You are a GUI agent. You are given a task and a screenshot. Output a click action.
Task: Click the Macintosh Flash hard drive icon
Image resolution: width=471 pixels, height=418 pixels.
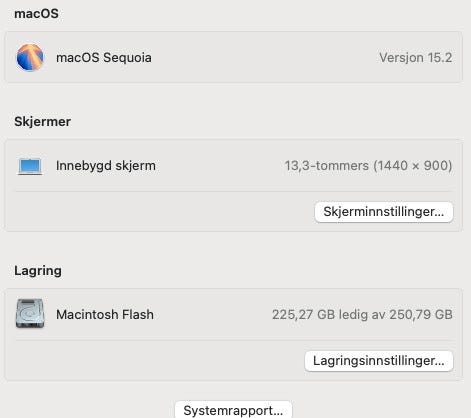30,313
